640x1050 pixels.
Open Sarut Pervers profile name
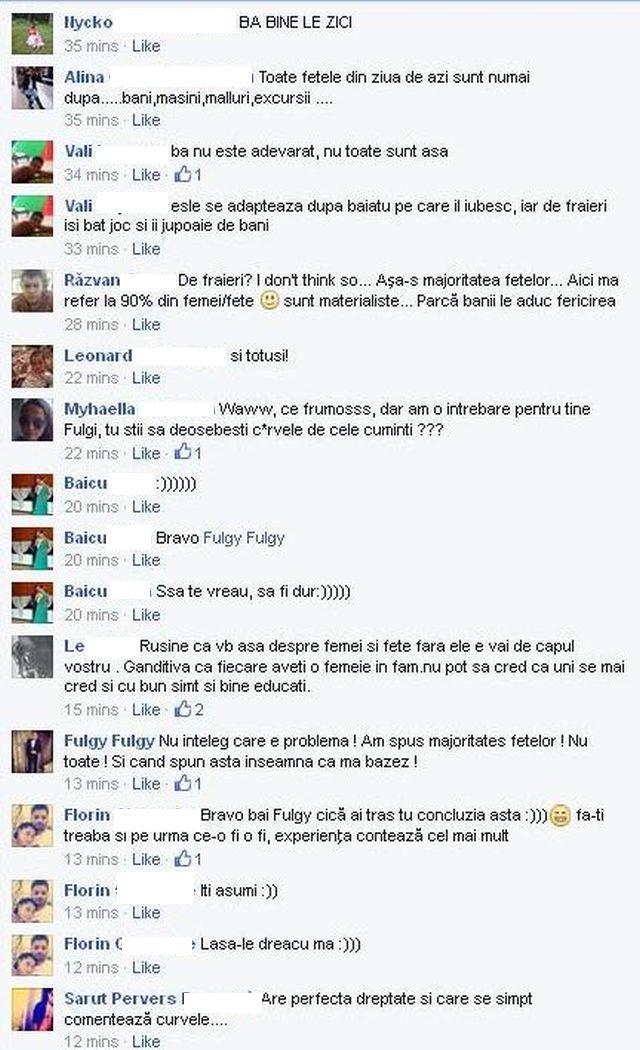coord(120,998)
